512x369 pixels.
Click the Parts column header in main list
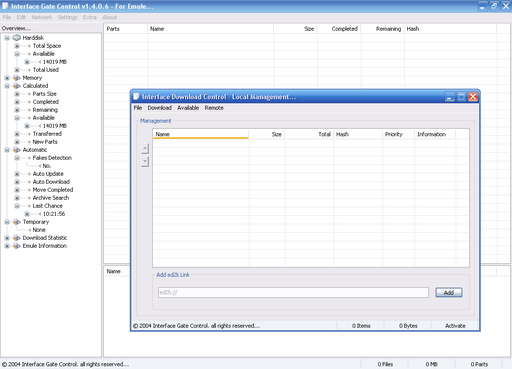tap(126, 29)
